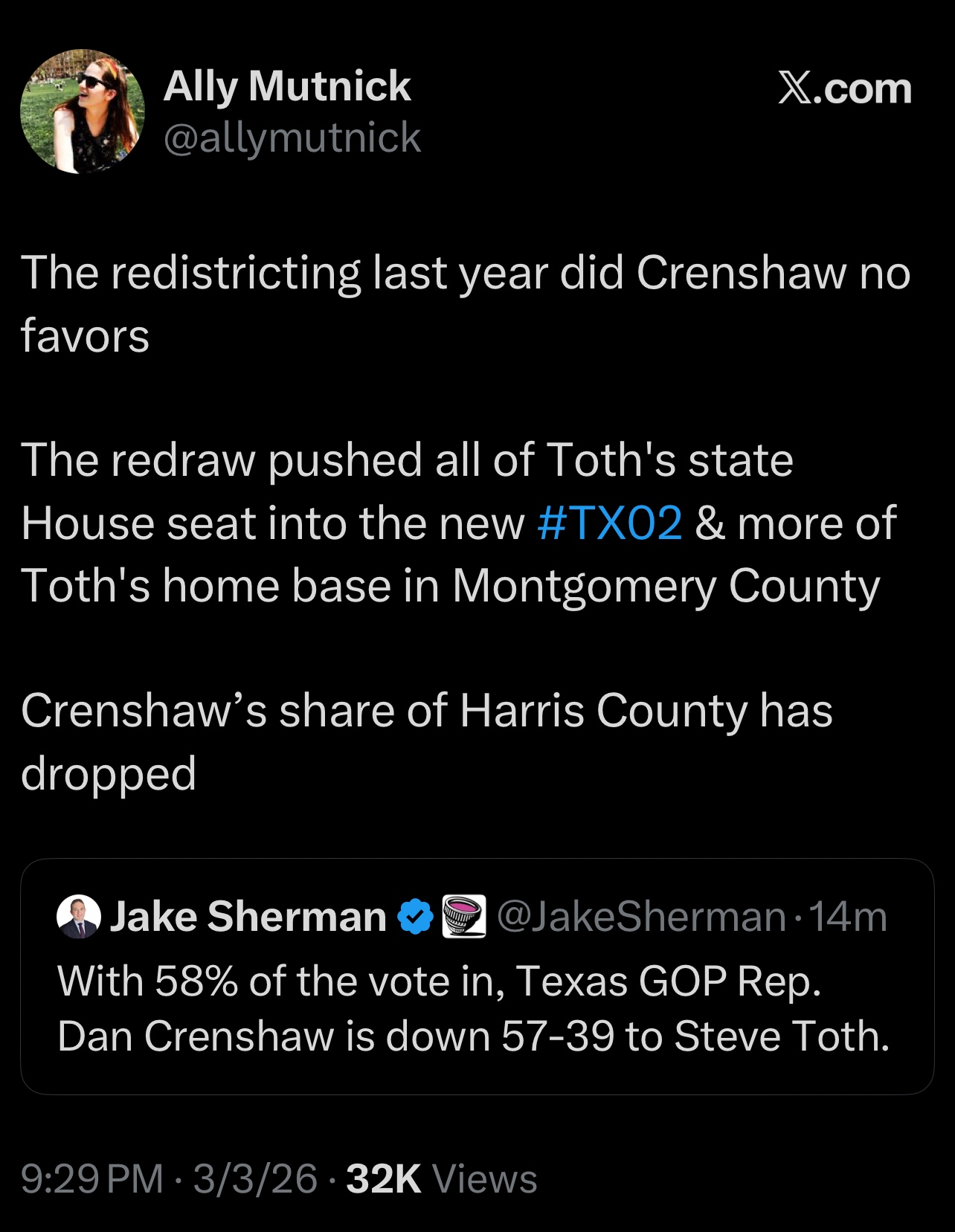Click the "redistricting last year" sentence
The height and width of the screenshot is (1232, 955).
[x=466, y=273]
